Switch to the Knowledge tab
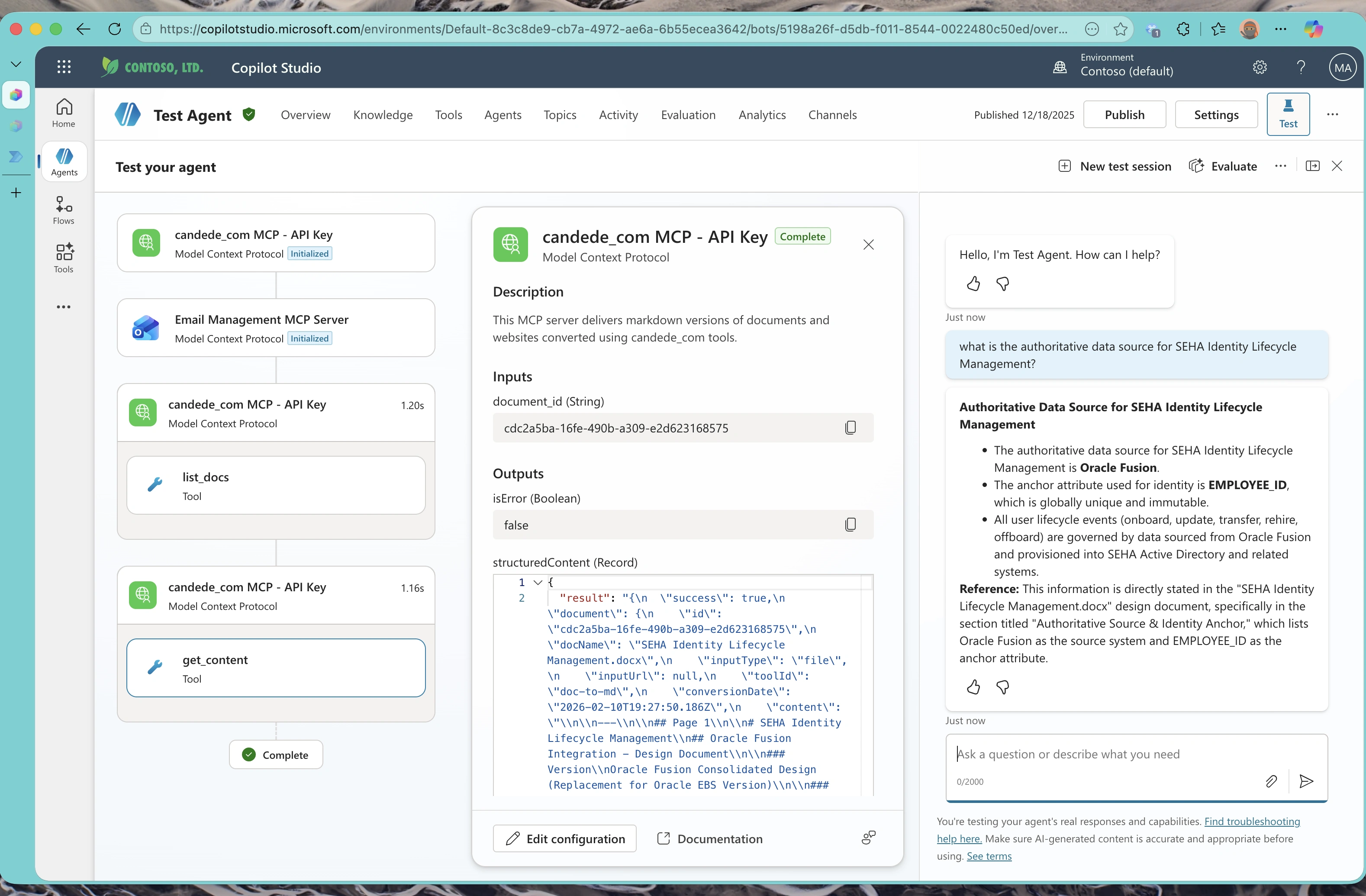 [383, 115]
